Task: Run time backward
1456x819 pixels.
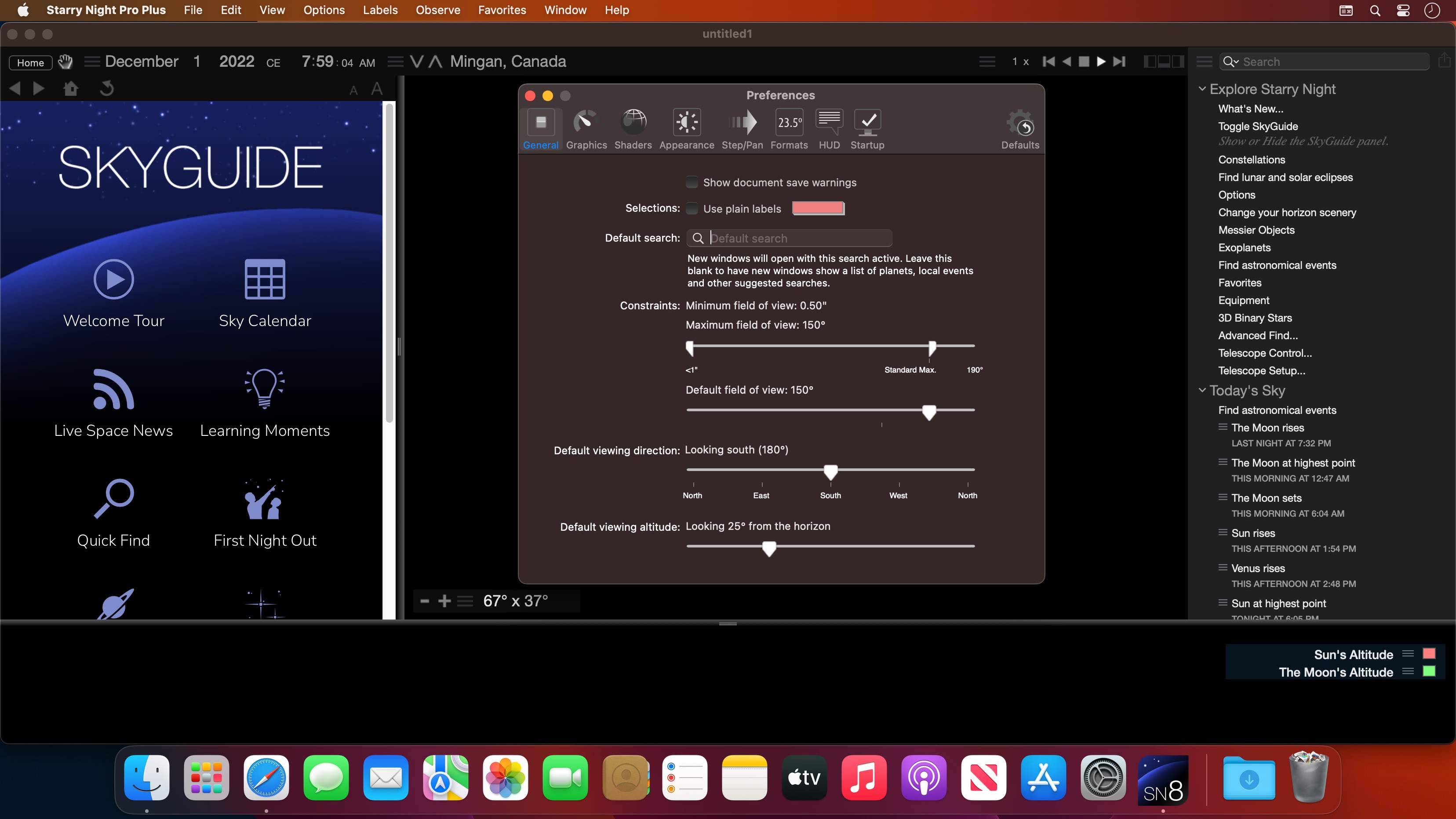Action: (1066, 62)
